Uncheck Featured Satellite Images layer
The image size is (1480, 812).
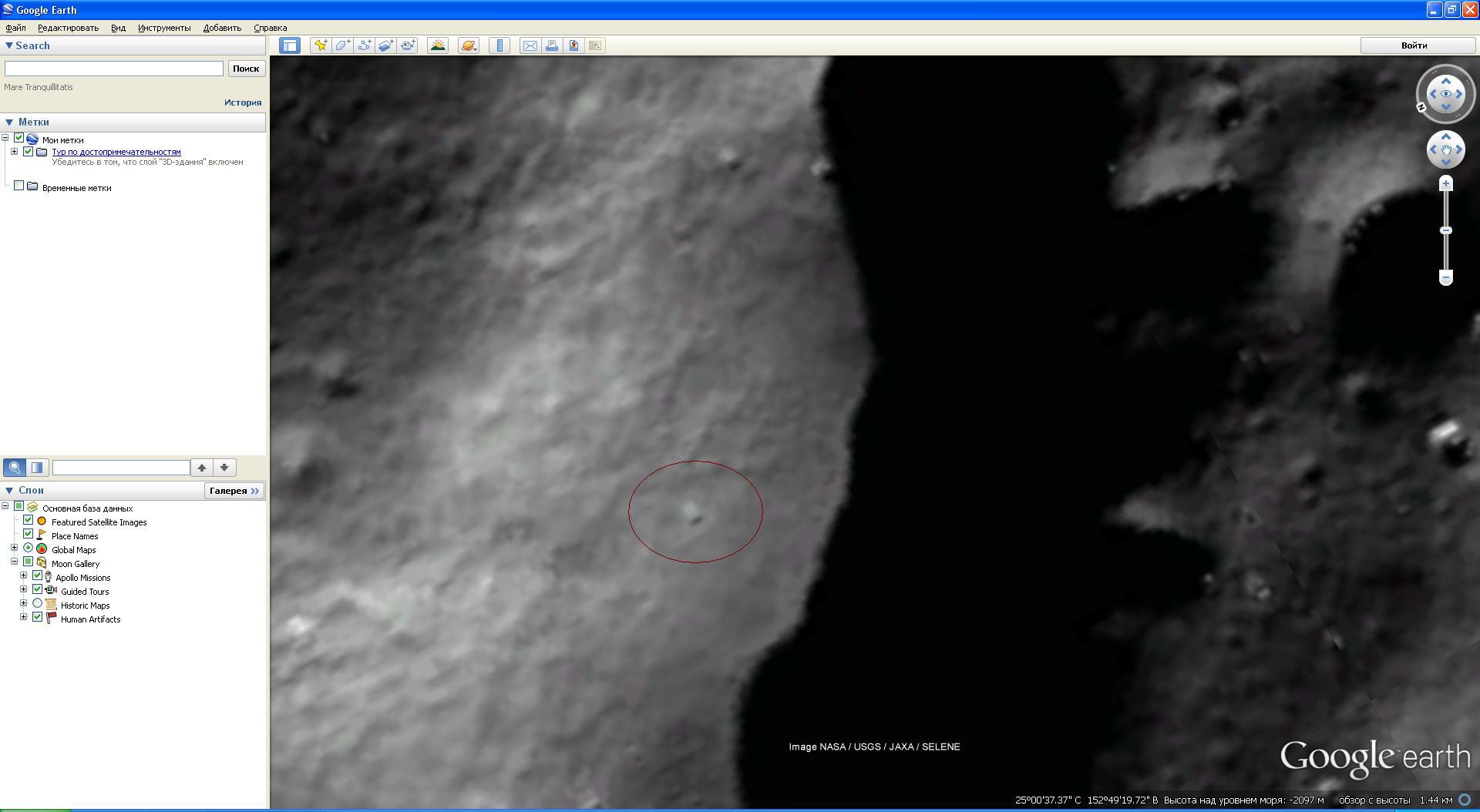click(29, 521)
